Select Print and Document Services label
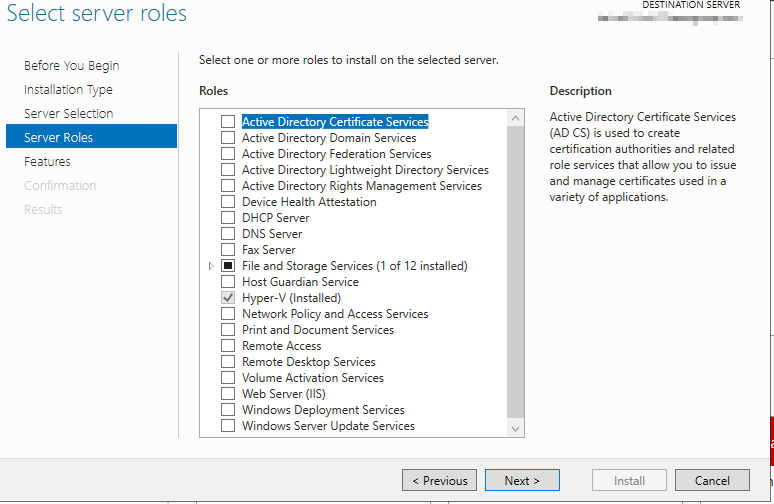 318,330
